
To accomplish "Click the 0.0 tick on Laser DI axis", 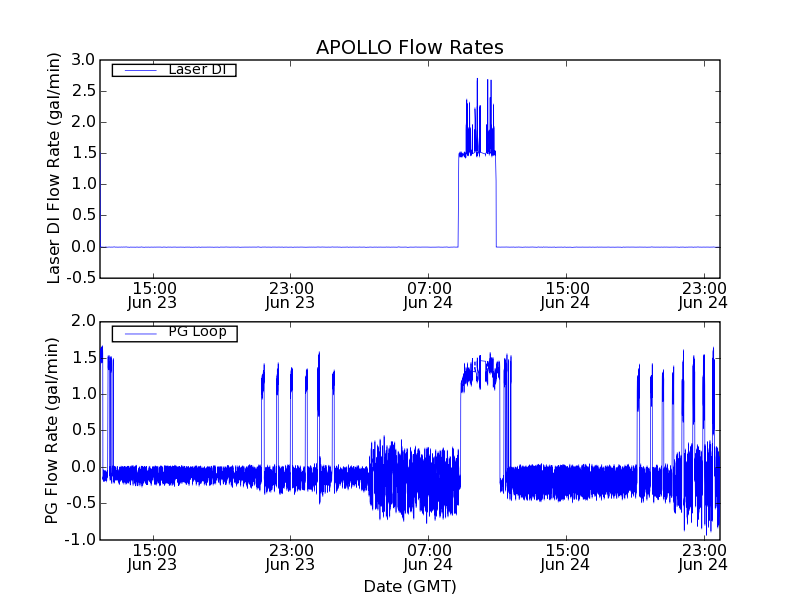I will tap(83, 247).
